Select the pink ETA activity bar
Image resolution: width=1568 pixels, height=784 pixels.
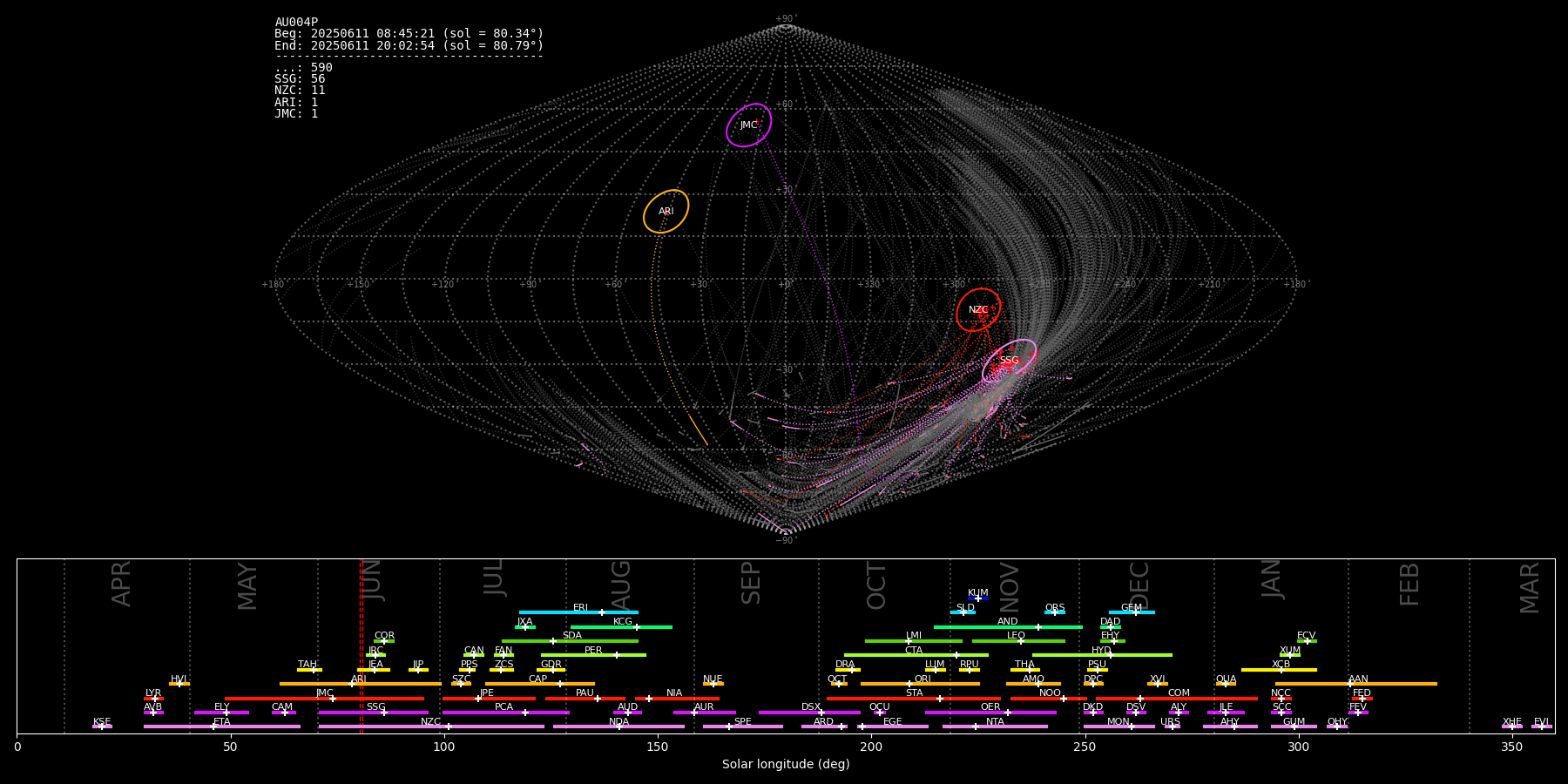pos(221,727)
